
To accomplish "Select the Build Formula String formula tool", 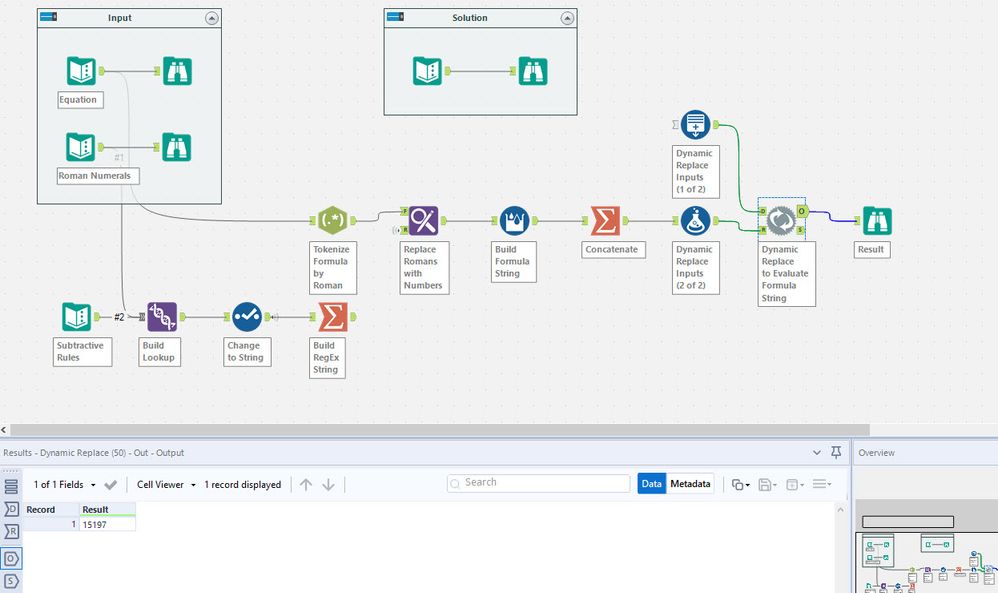I will (x=514, y=221).
